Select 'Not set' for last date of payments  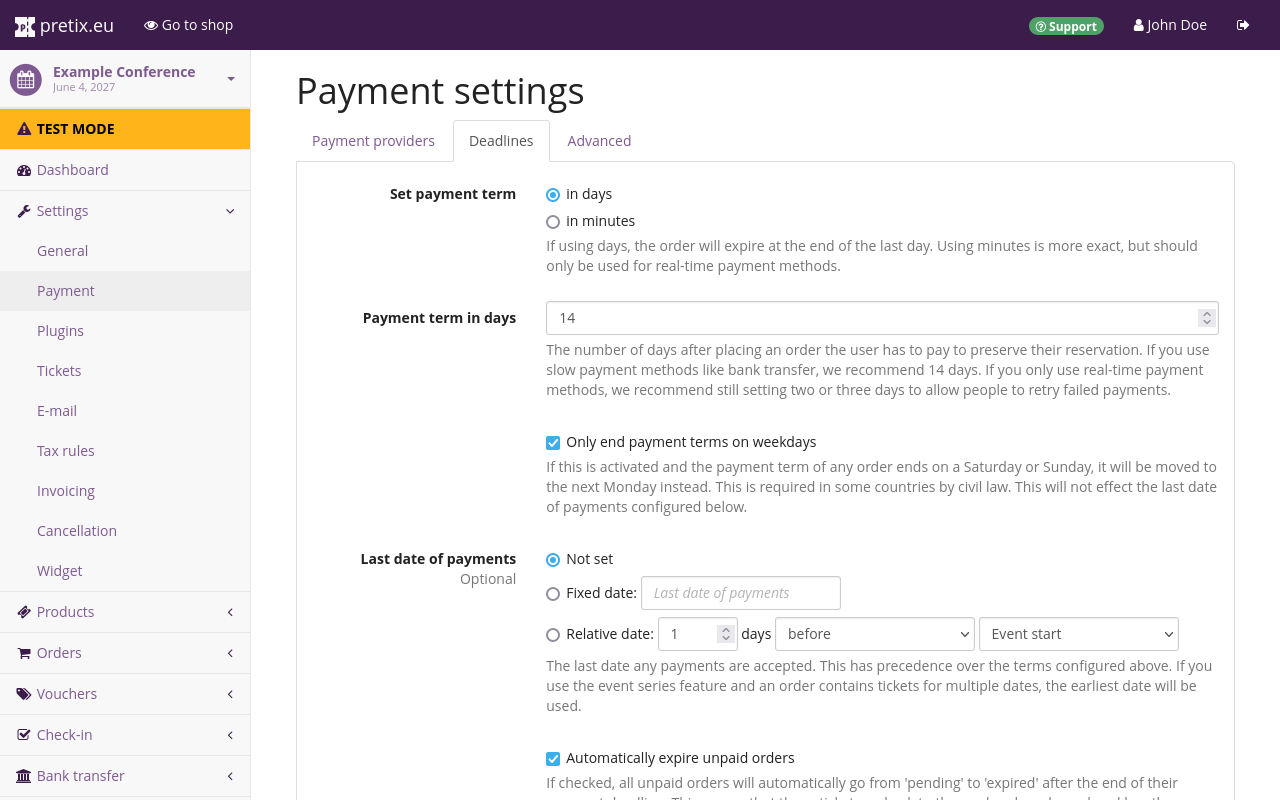[x=553, y=560]
